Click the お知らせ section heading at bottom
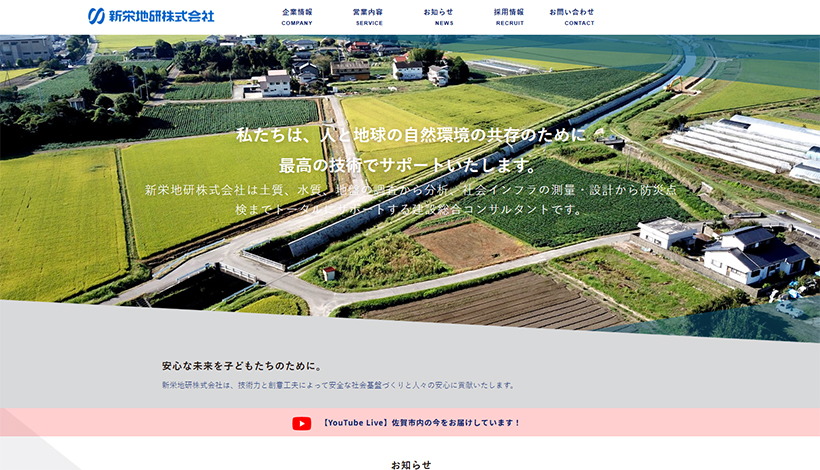This screenshot has width=820, height=470. 410,464
